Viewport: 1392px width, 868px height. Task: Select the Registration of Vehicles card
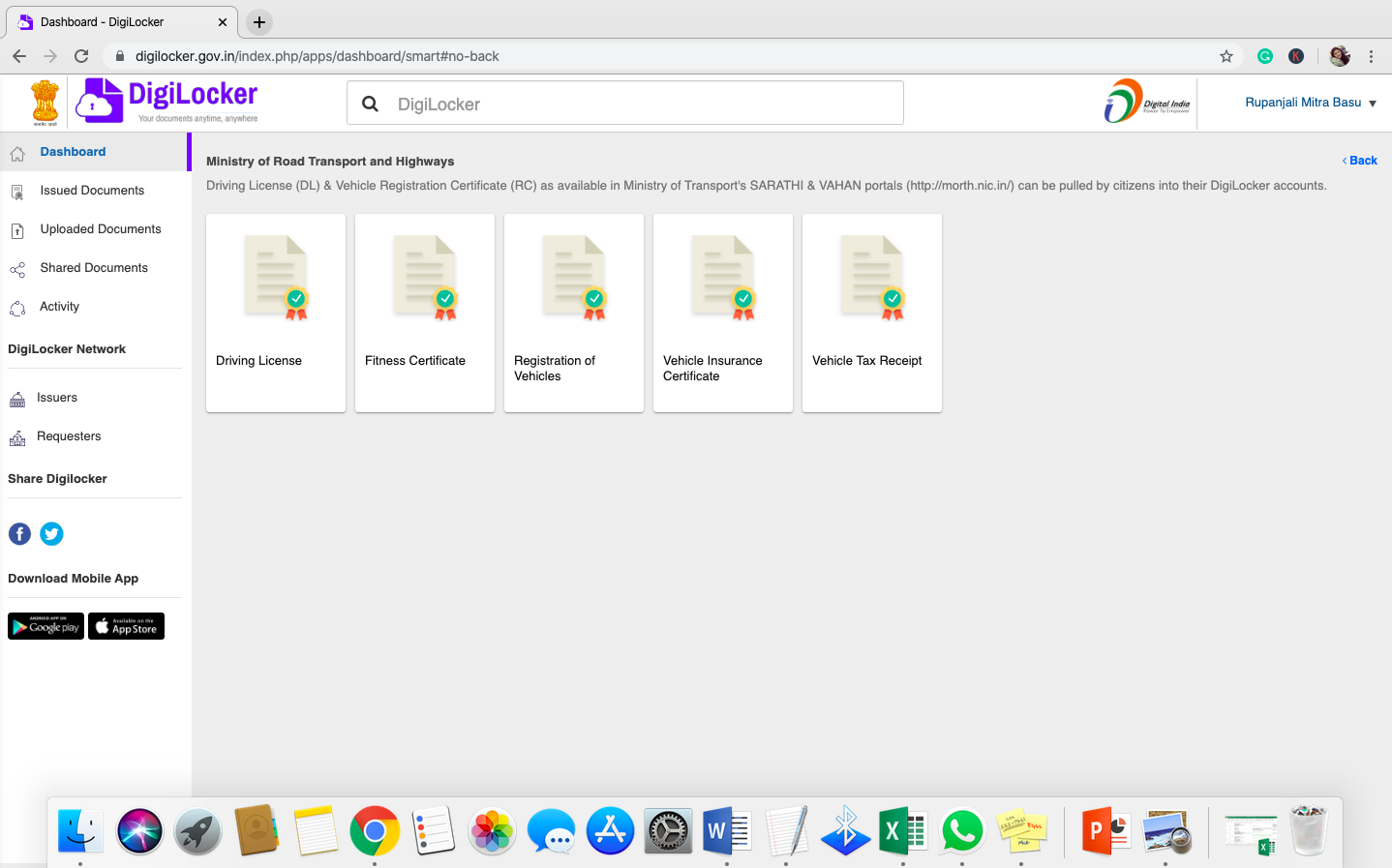point(574,313)
